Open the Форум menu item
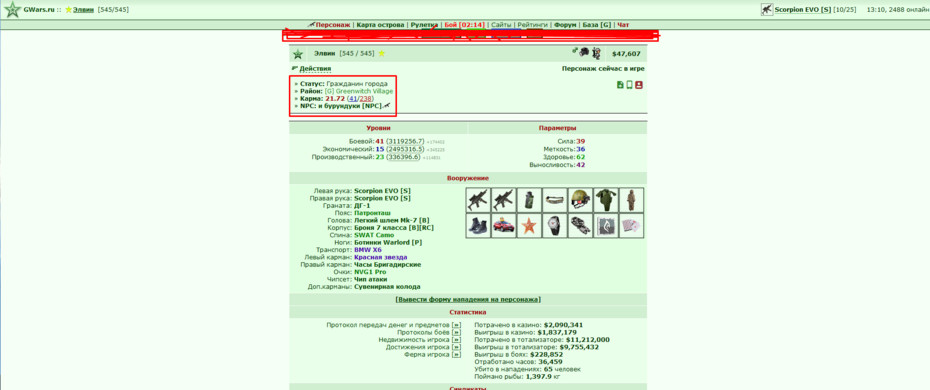This screenshot has width=930, height=390. tap(565, 25)
